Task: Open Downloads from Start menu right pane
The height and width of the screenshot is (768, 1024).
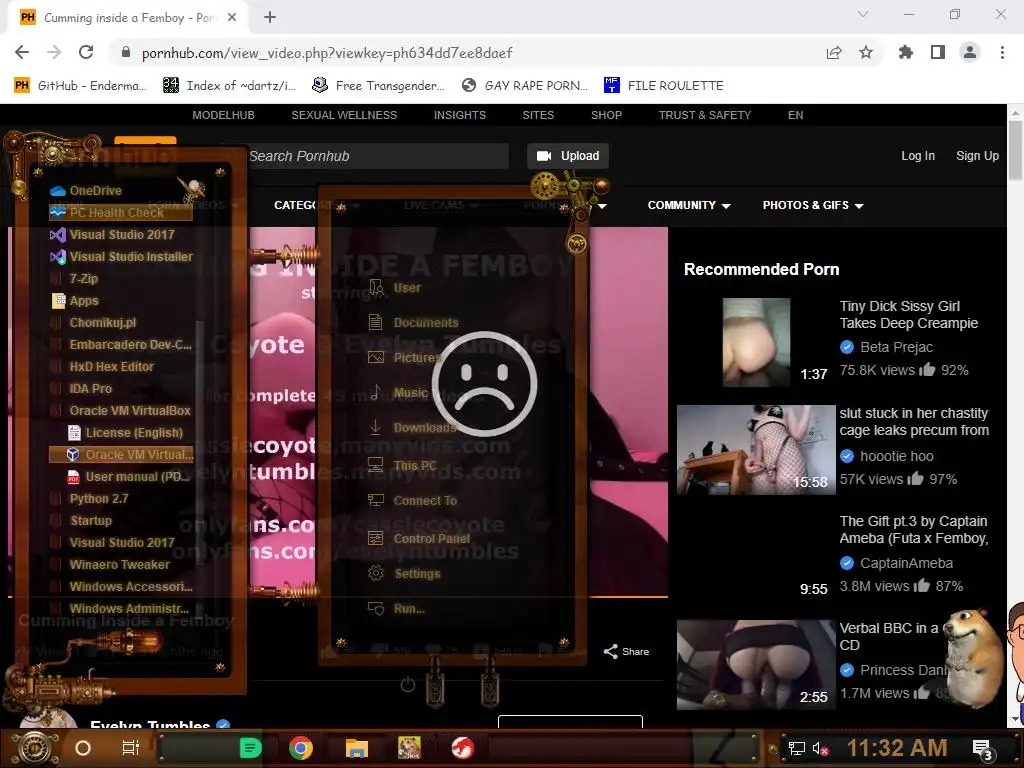Action: pos(412,428)
